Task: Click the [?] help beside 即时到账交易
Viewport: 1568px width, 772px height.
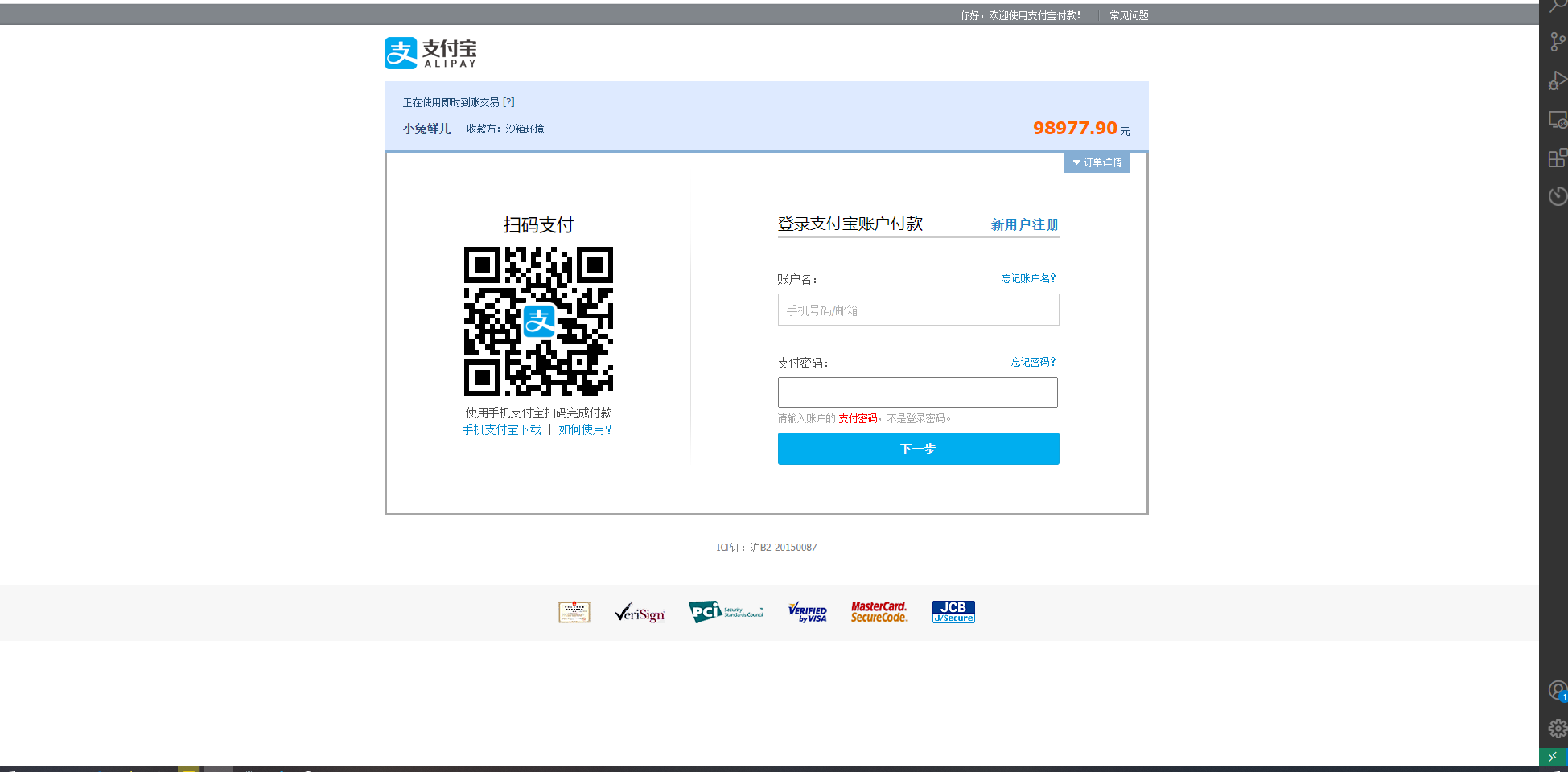Action: pos(508,102)
